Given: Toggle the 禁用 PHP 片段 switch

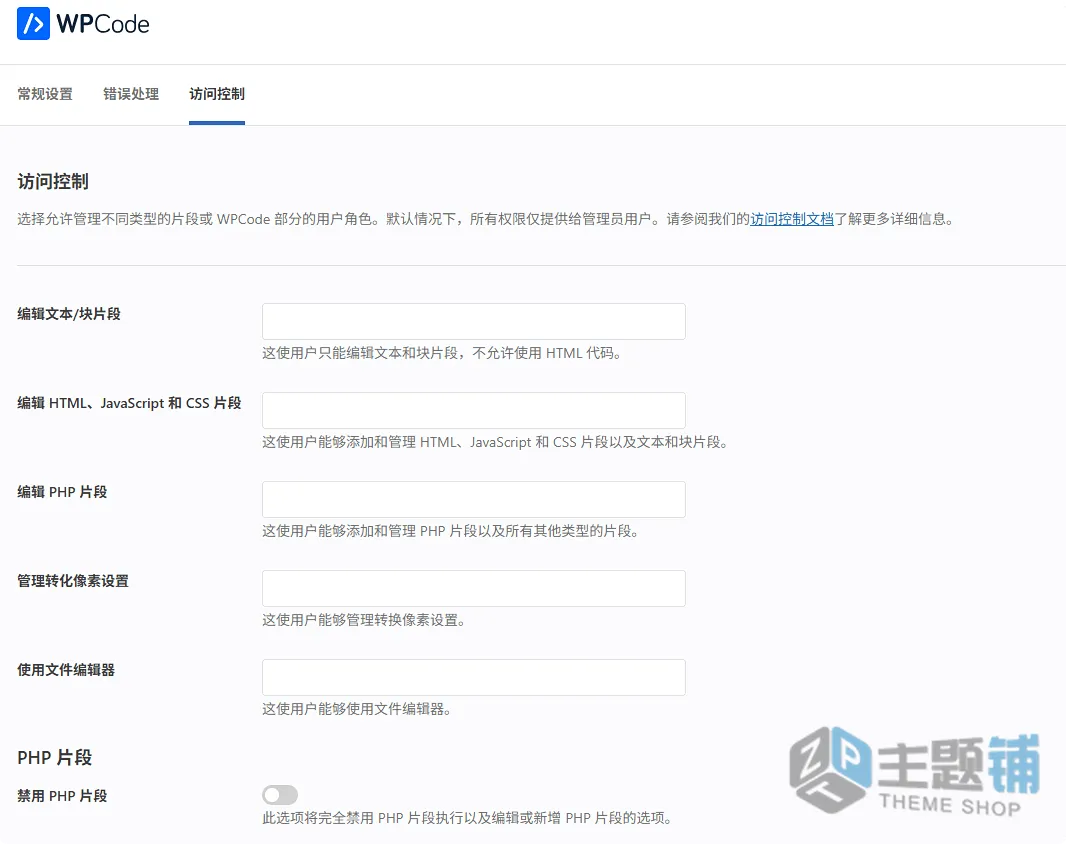Looking at the screenshot, I should pyautogui.click(x=280, y=795).
